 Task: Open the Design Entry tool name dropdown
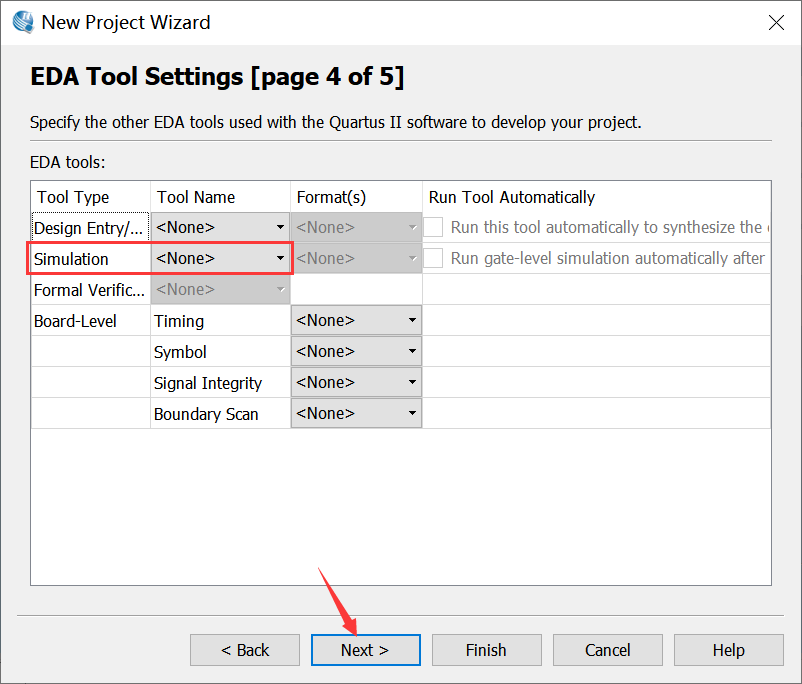220,227
